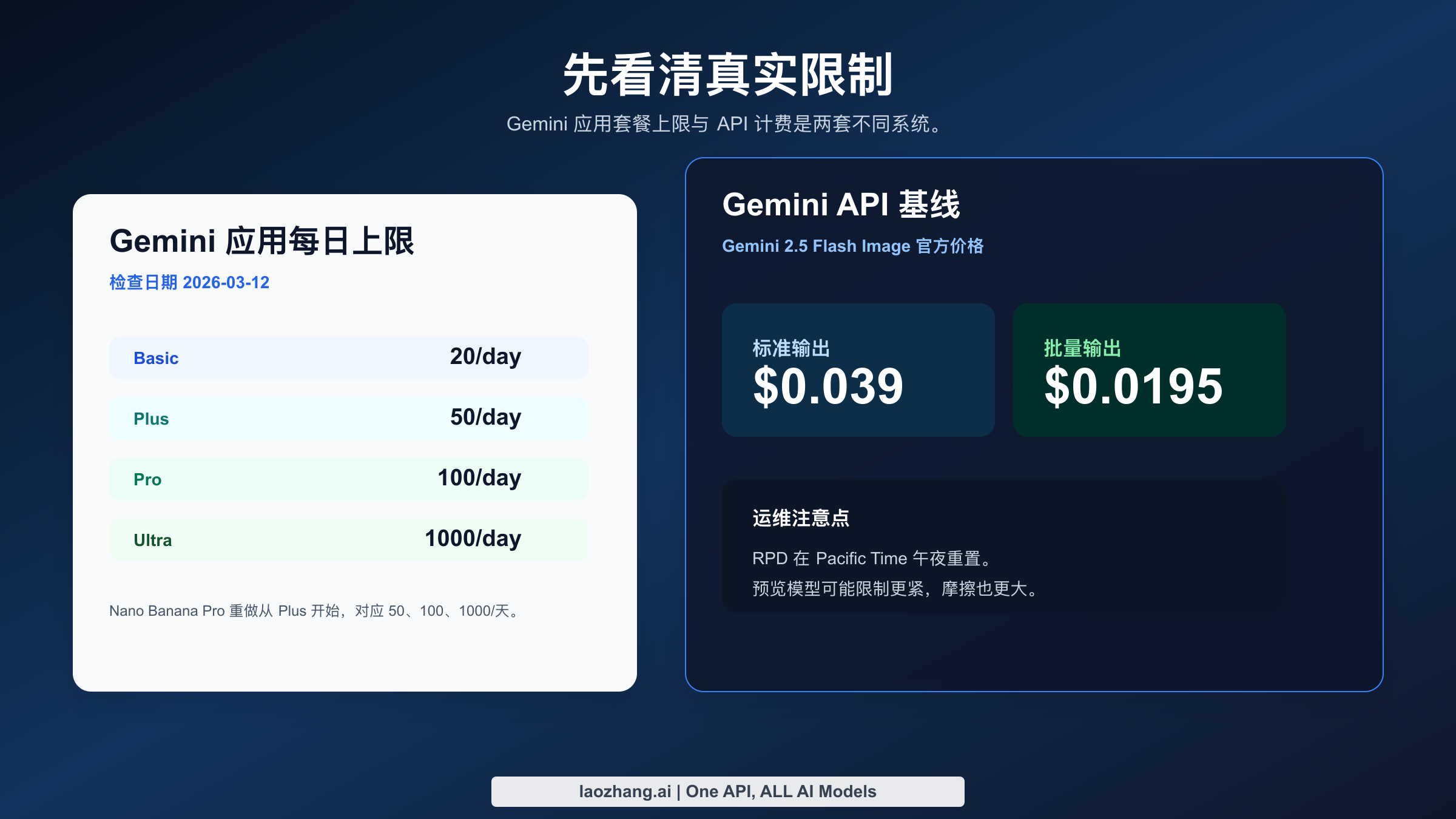The height and width of the screenshot is (819, 1456).
Task: Open the laozhang.ai footer link
Action: coord(727,791)
